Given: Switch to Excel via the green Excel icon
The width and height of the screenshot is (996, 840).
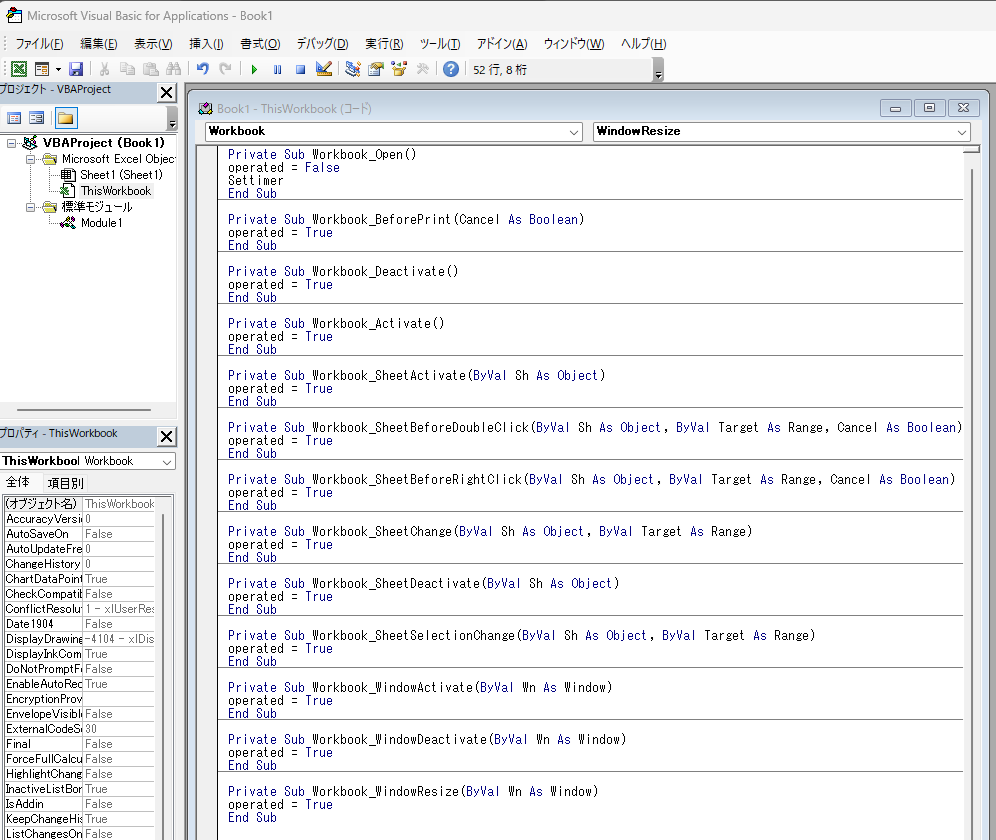Looking at the screenshot, I should tap(19, 69).
